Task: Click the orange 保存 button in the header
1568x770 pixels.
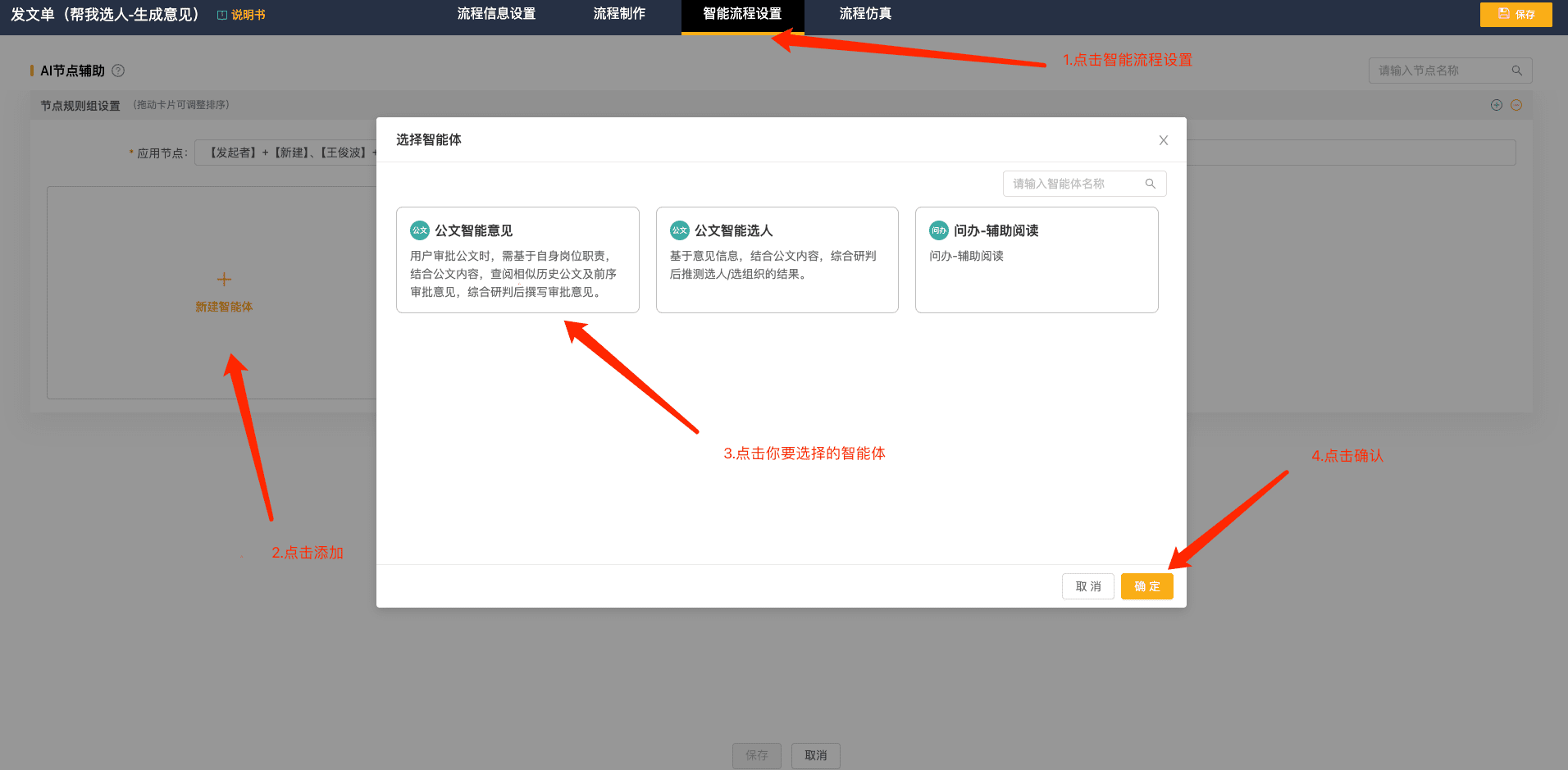Action: tap(1516, 14)
